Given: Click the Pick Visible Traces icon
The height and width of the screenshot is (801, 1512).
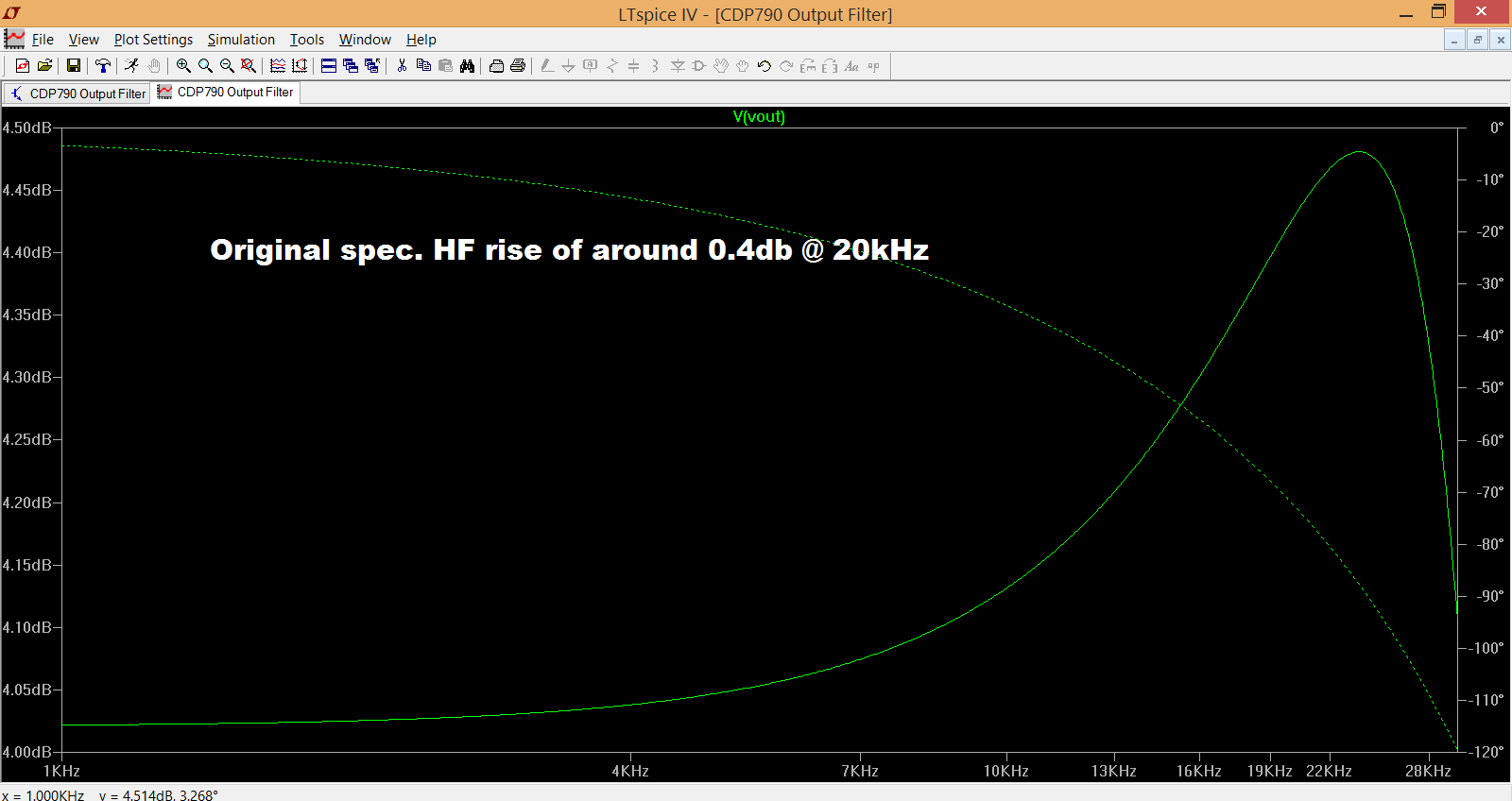Looking at the screenshot, I should pyautogui.click(x=278, y=65).
